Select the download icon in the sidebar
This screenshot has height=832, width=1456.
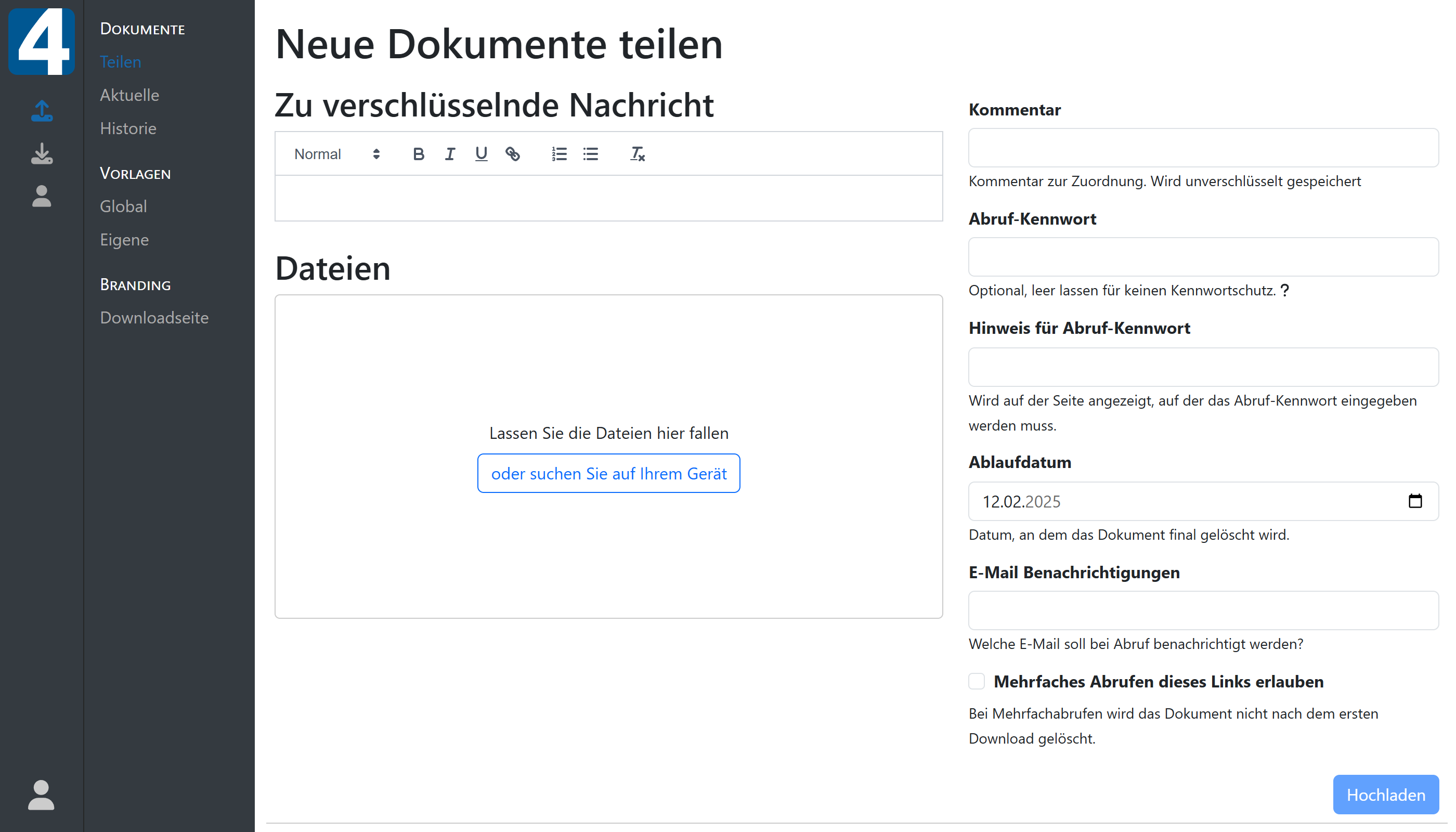tap(42, 154)
